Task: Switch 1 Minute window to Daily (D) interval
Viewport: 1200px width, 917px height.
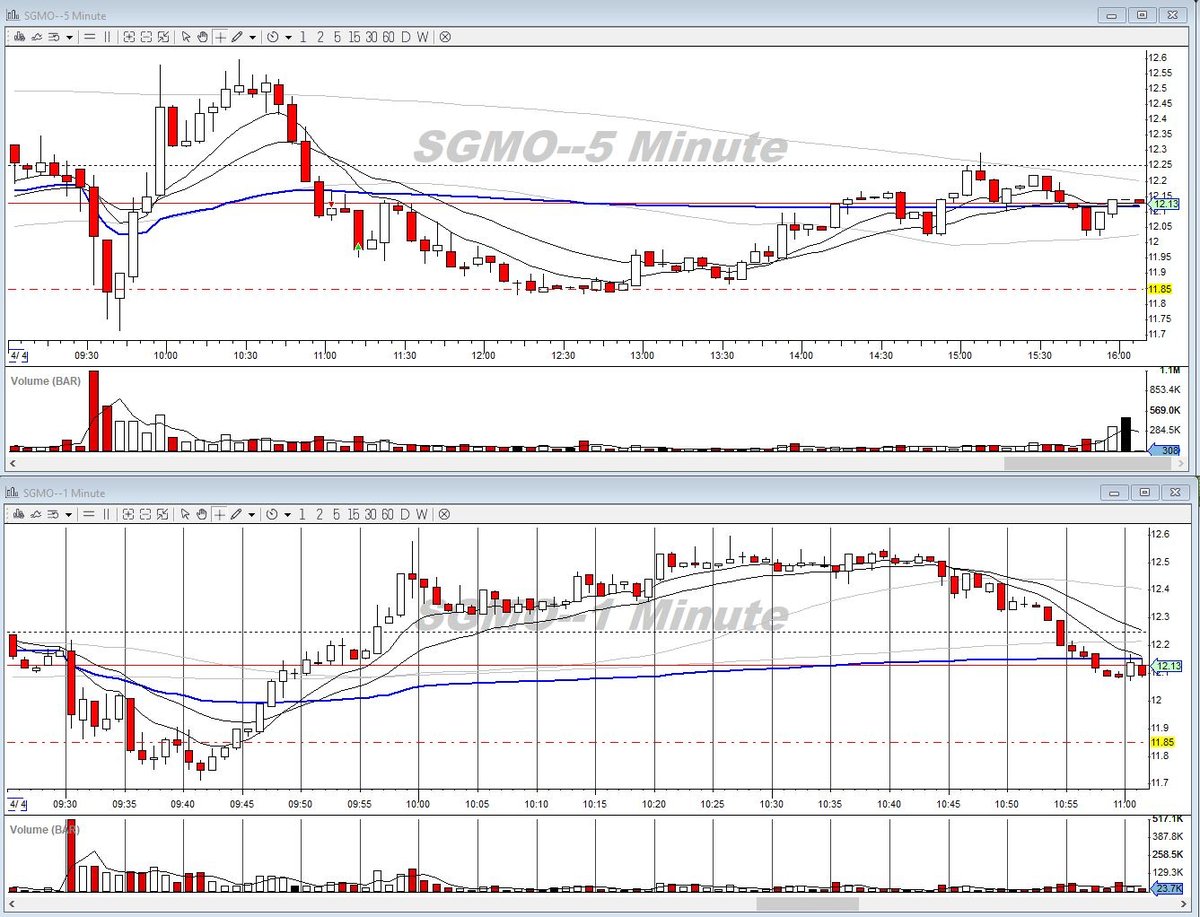Action: point(406,514)
